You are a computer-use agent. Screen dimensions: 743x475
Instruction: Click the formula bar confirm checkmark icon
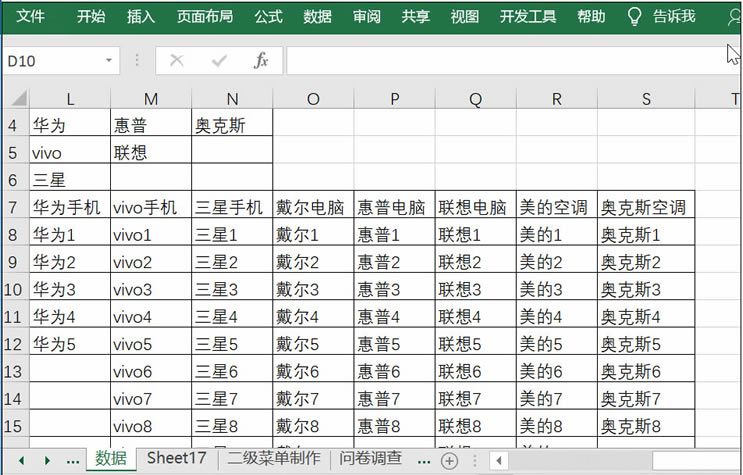pyautogui.click(x=219, y=60)
